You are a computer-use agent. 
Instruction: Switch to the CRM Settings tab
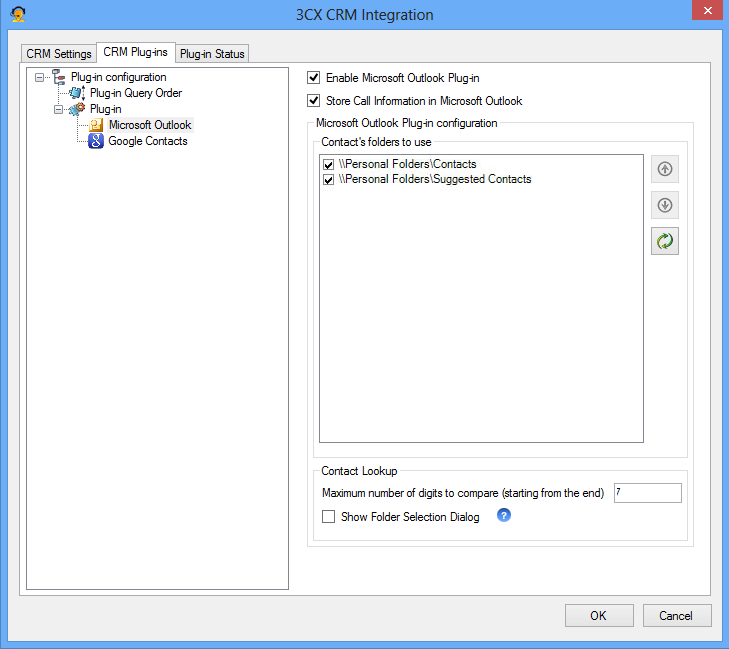tap(59, 53)
